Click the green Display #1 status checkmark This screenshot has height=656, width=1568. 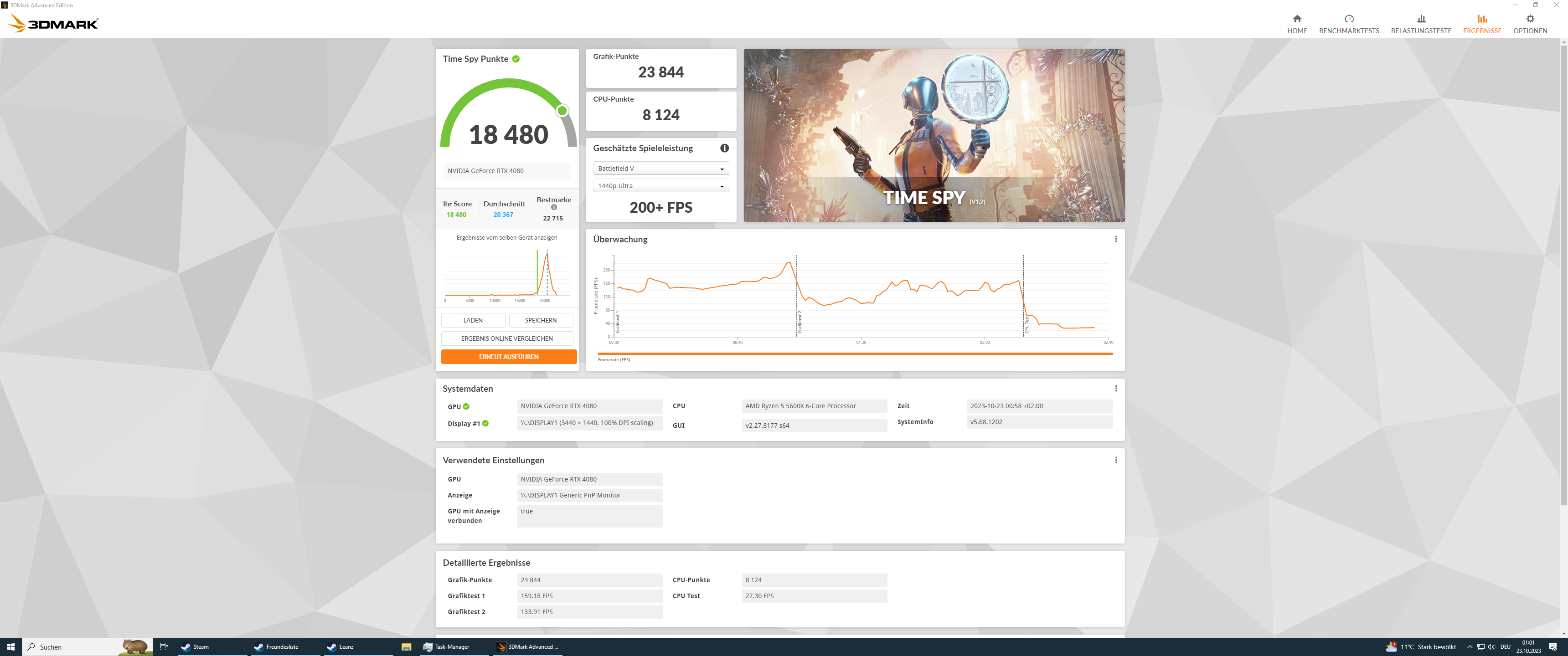485,424
